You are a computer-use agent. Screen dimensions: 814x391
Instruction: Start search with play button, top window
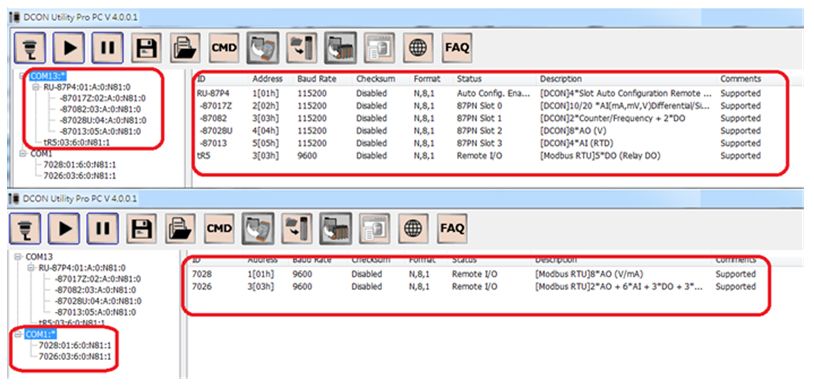(x=69, y=48)
